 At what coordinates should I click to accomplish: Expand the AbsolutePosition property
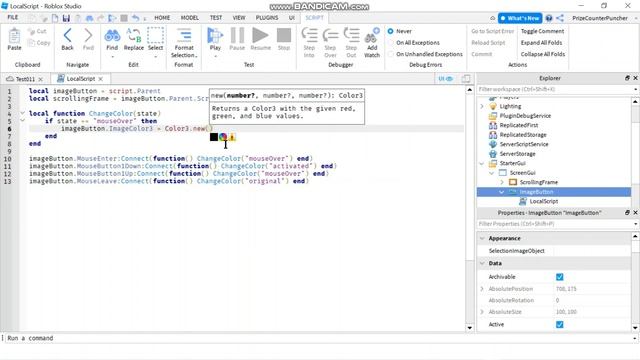482,289
